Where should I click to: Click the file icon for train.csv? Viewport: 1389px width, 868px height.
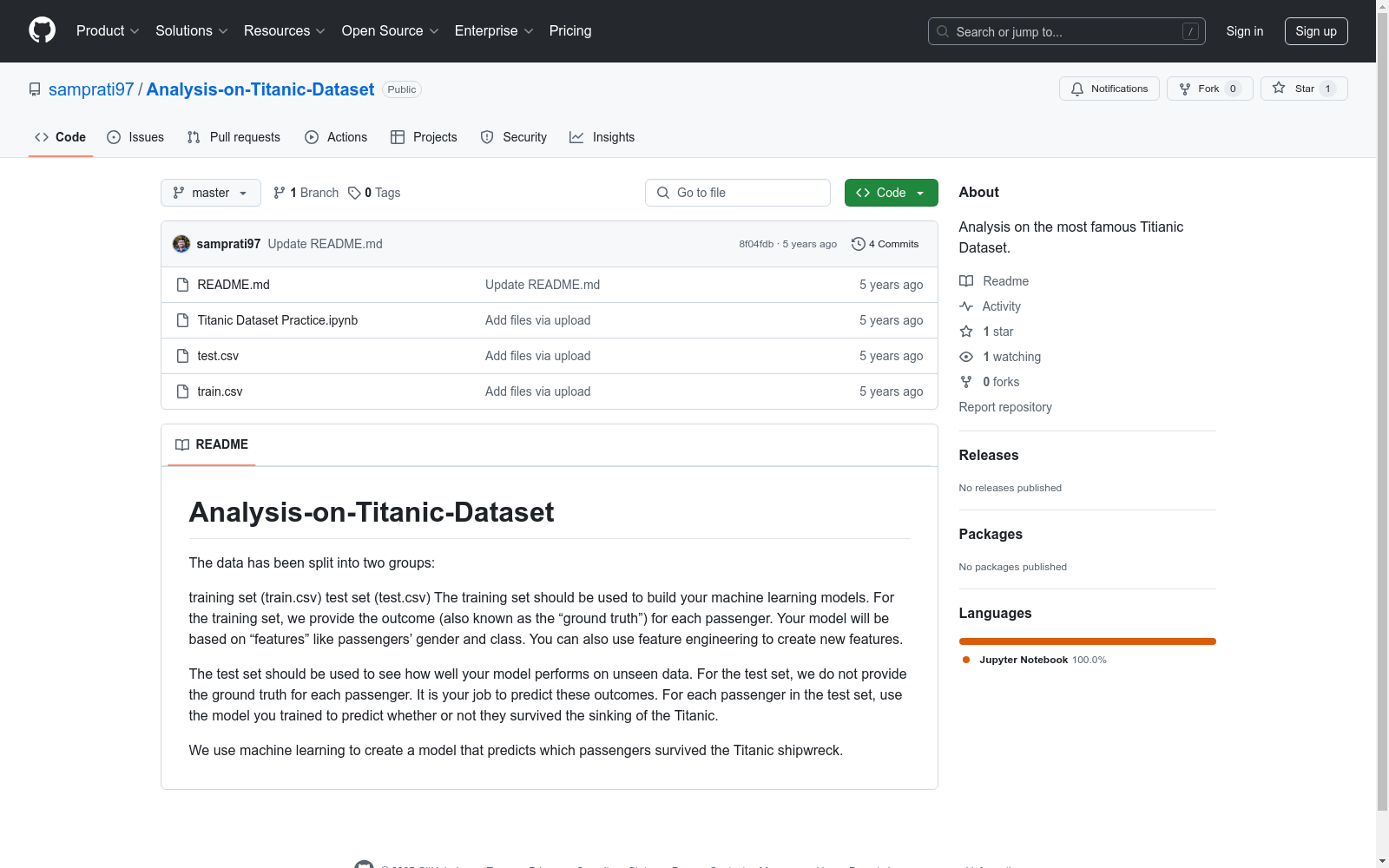[182, 391]
